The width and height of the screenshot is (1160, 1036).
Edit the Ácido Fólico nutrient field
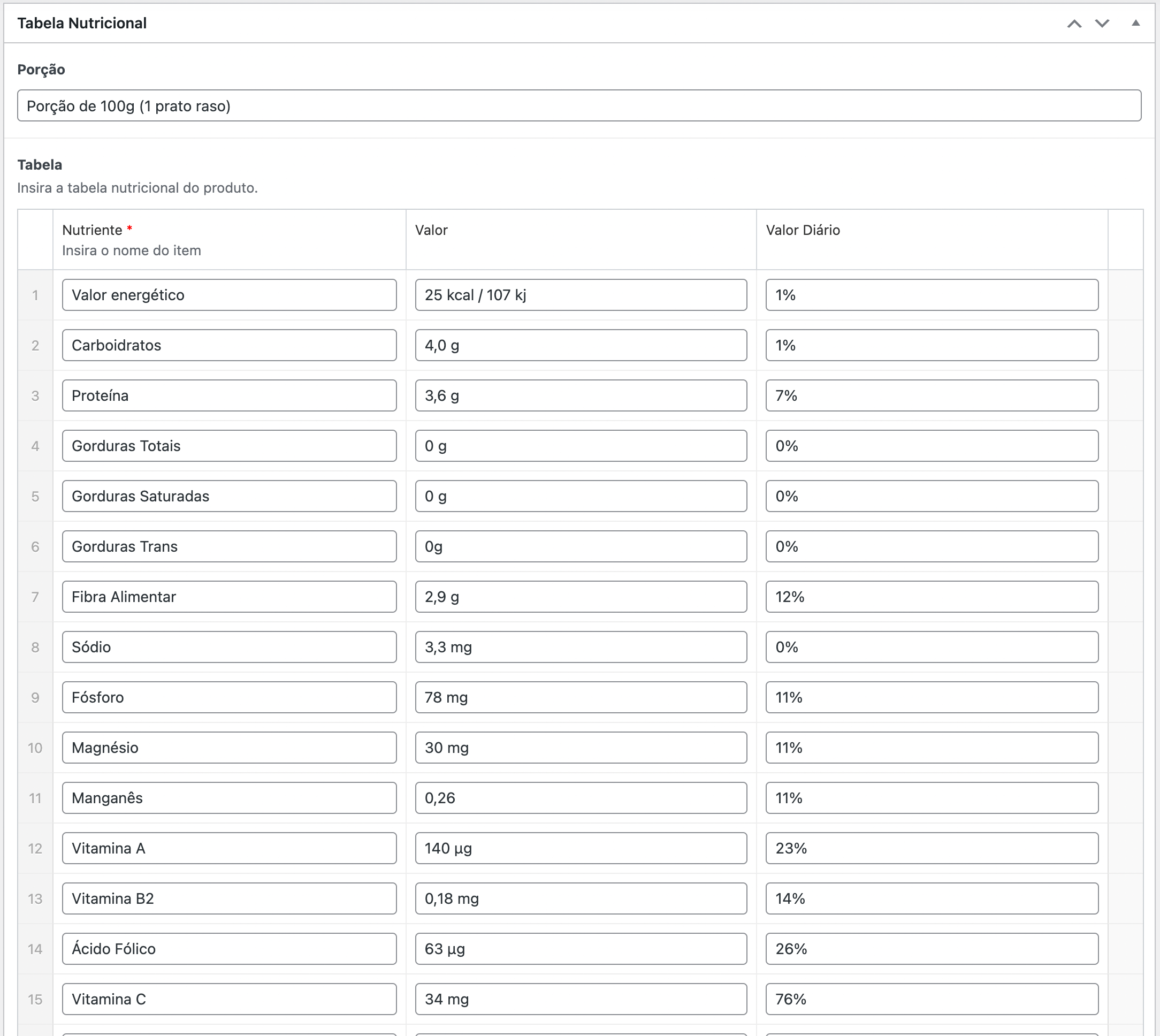point(229,949)
